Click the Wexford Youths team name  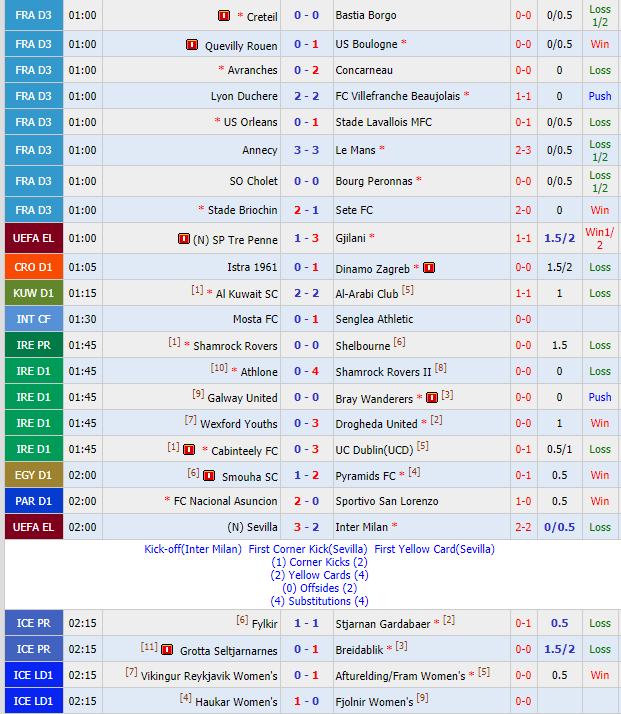pyautogui.click(x=239, y=424)
